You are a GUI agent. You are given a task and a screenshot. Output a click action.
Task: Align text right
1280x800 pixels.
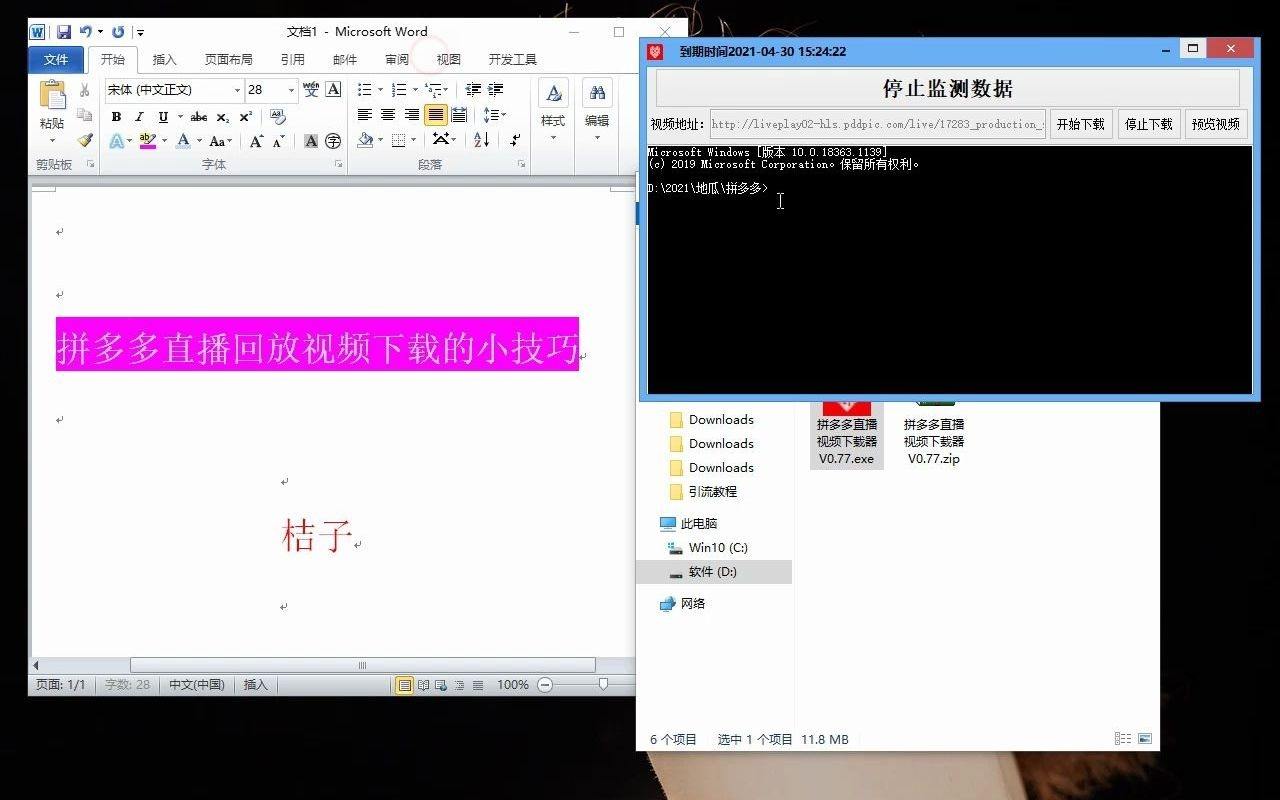click(412, 115)
